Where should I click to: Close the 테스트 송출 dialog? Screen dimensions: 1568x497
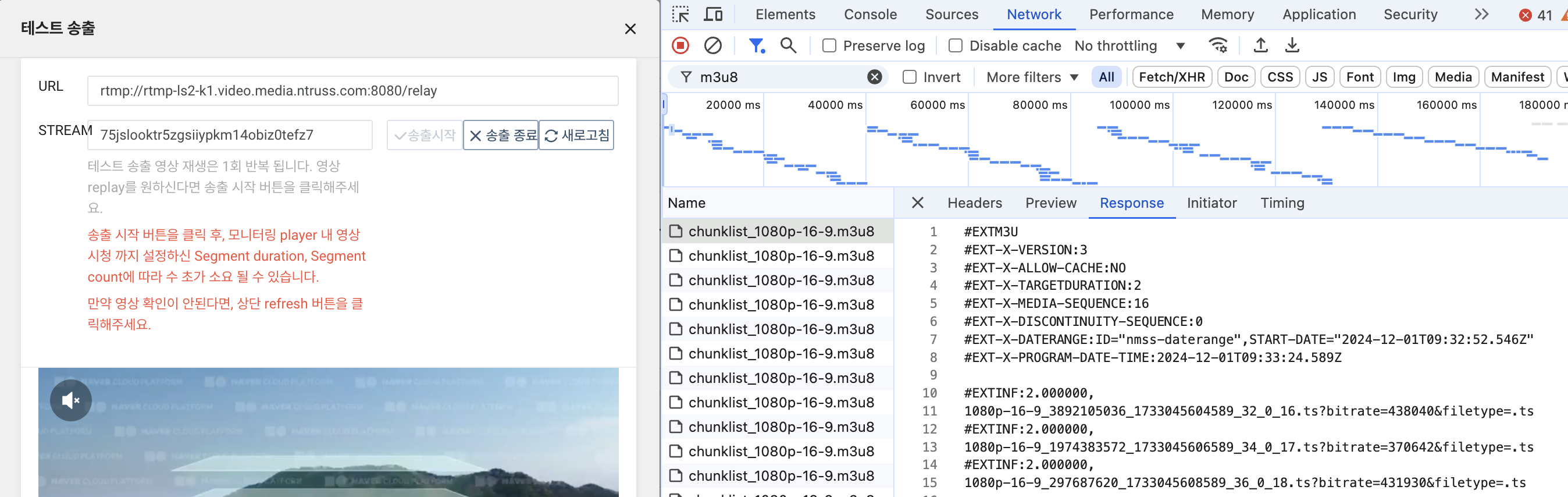(x=630, y=29)
